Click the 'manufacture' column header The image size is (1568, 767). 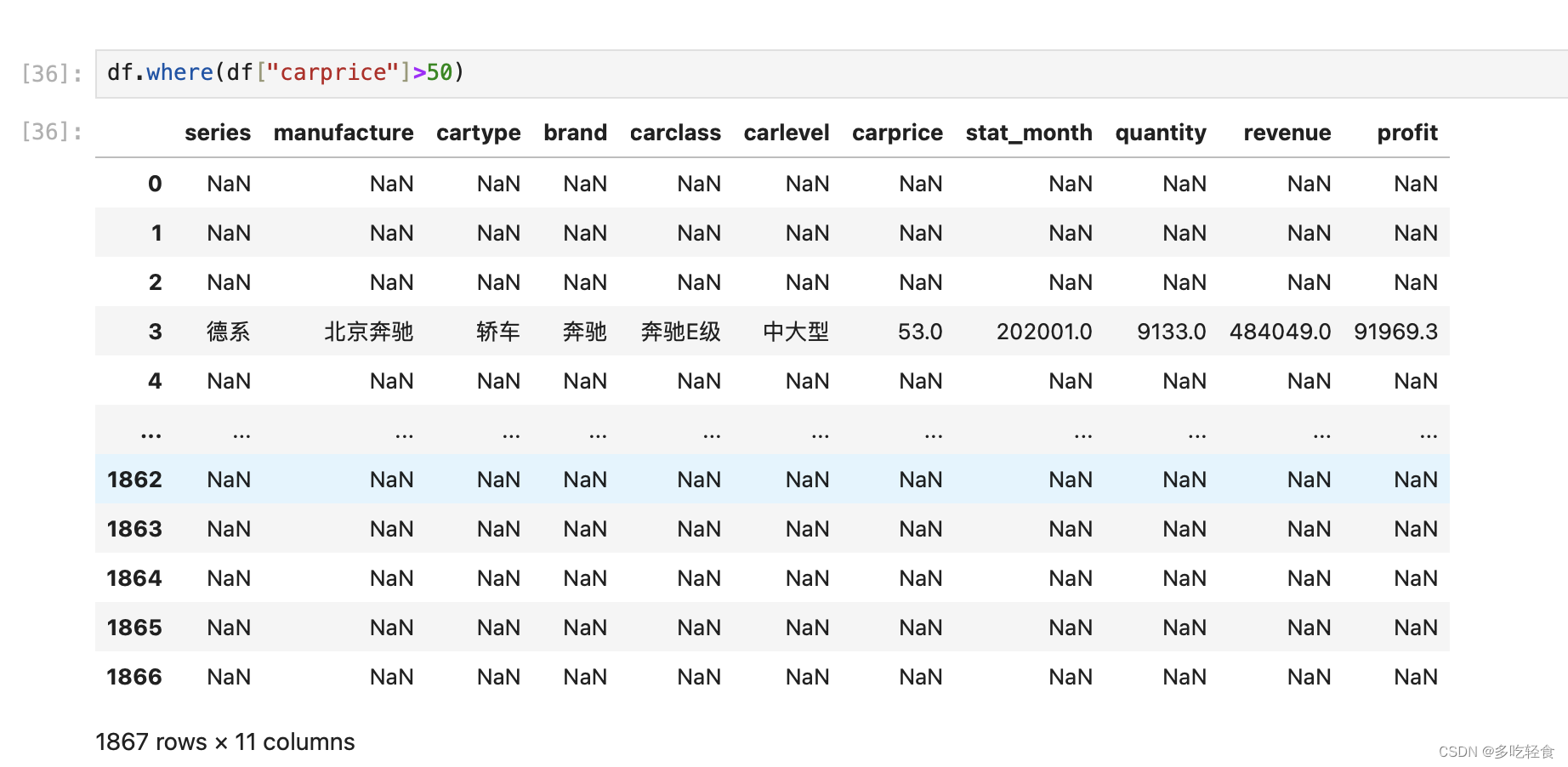344,133
